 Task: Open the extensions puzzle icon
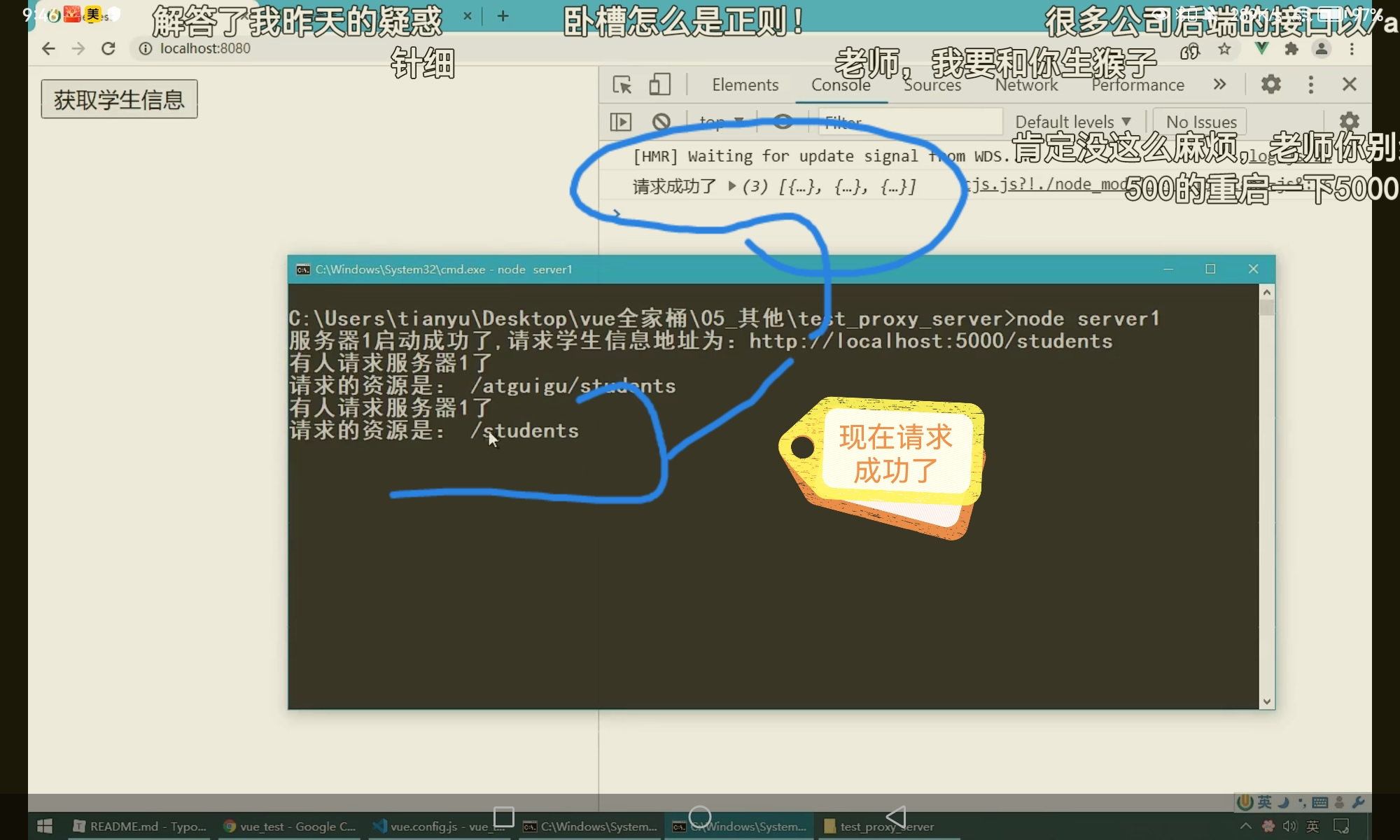(1291, 48)
